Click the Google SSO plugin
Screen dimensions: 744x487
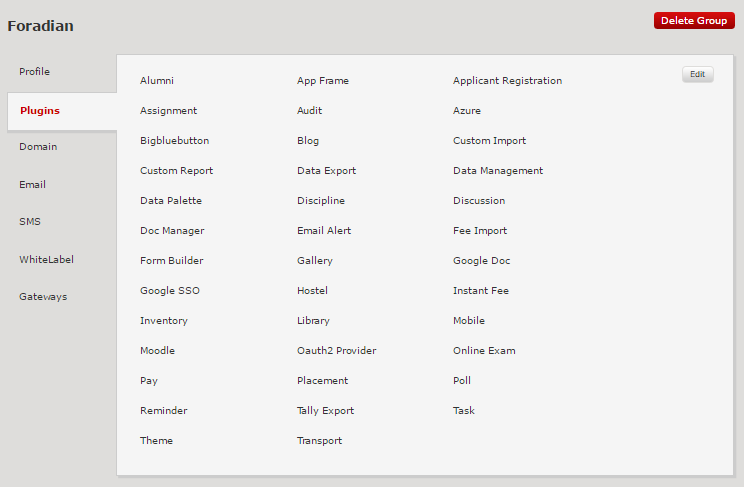[x=170, y=291]
